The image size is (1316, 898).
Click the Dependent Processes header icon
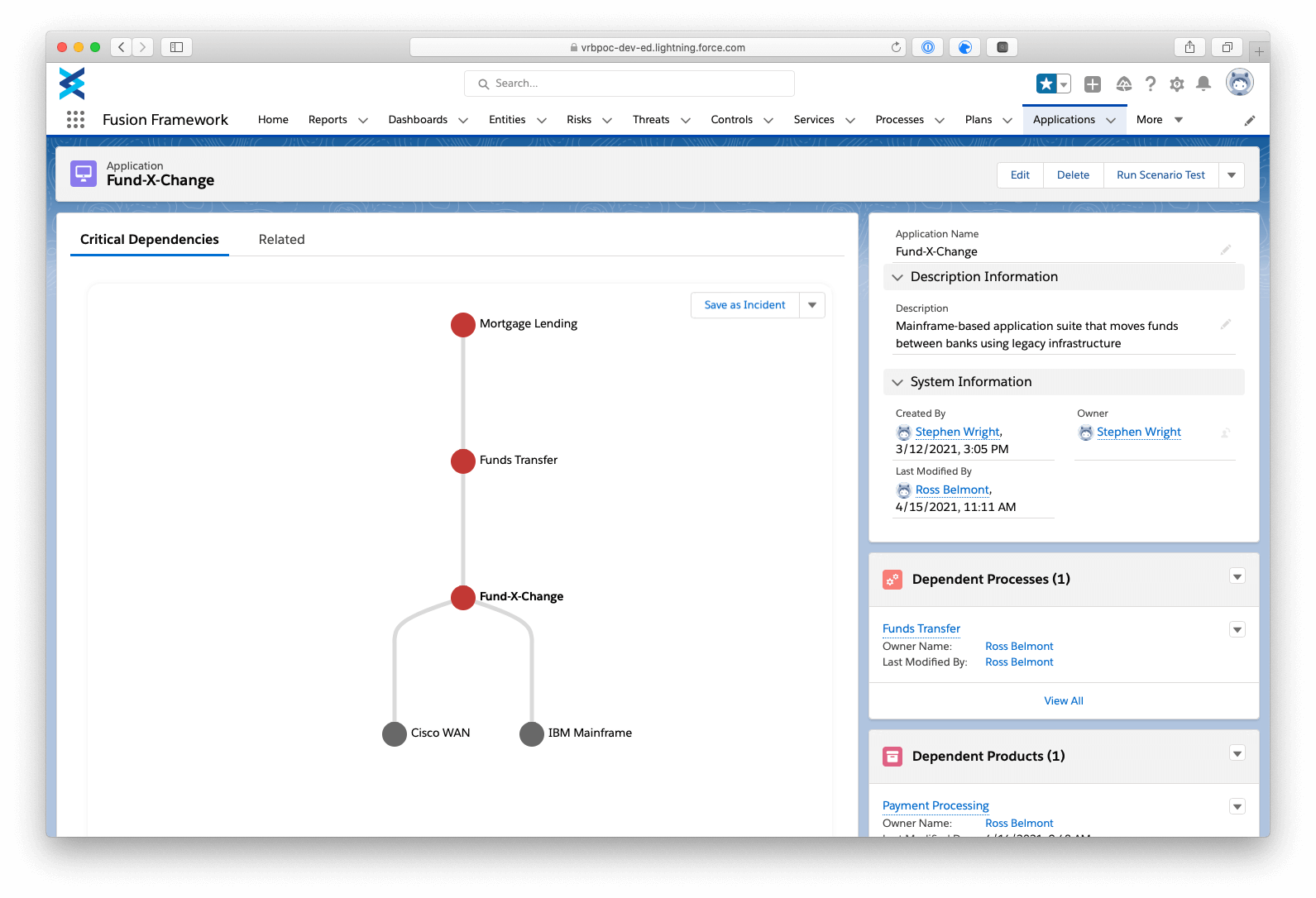coord(892,580)
